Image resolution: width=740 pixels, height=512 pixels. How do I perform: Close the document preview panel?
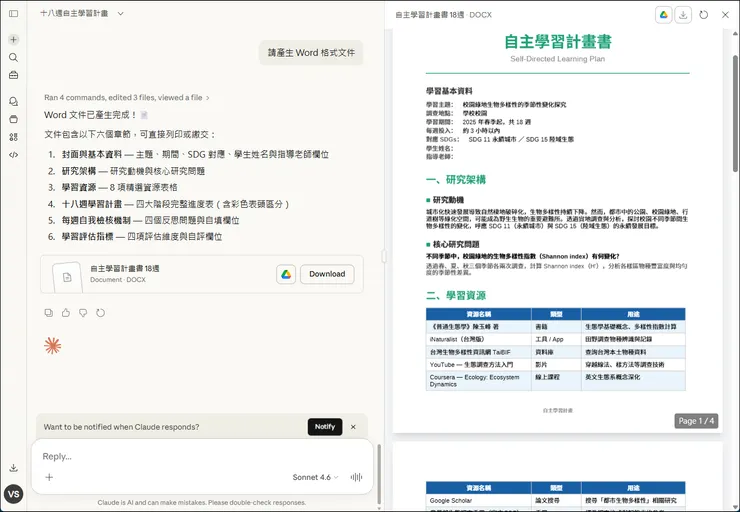coord(725,15)
